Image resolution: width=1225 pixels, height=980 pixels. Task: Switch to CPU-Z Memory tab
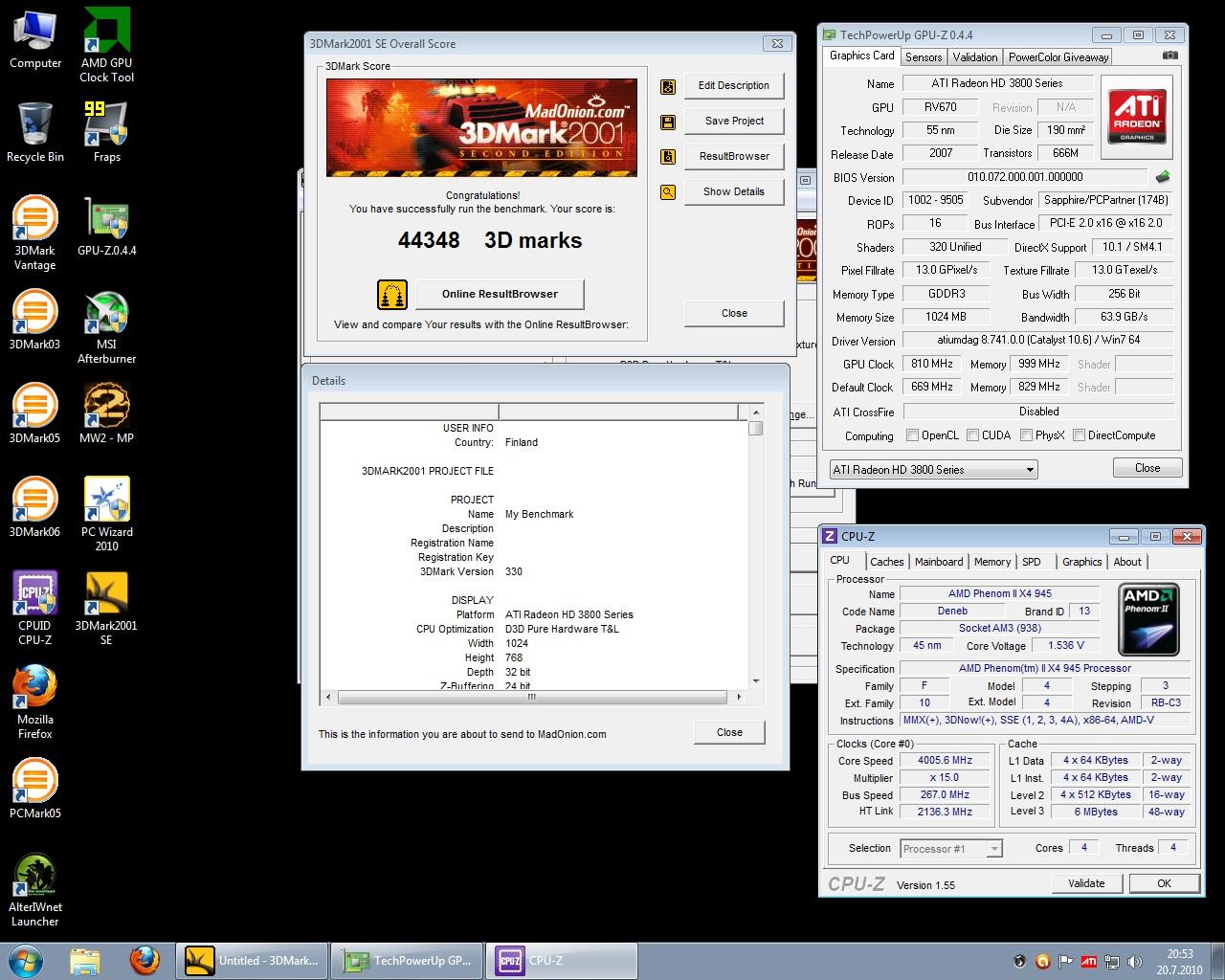click(992, 562)
